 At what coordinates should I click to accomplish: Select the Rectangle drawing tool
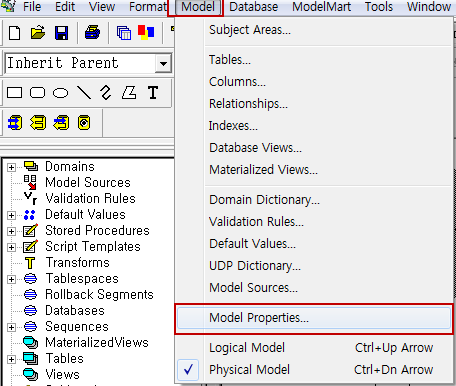coord(14,93)
